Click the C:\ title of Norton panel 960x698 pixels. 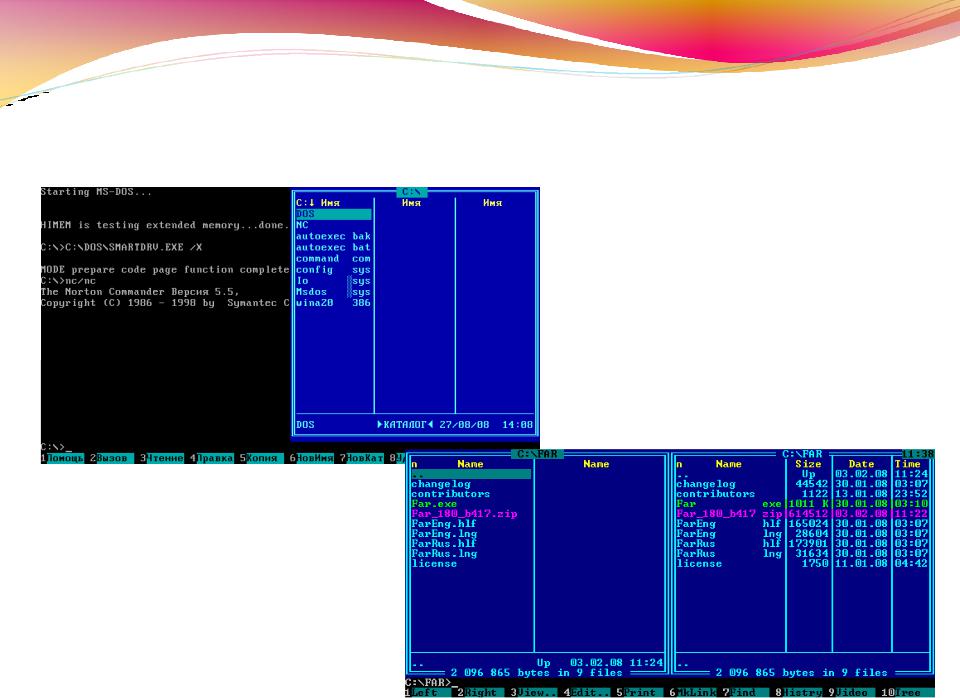point(411,192)
